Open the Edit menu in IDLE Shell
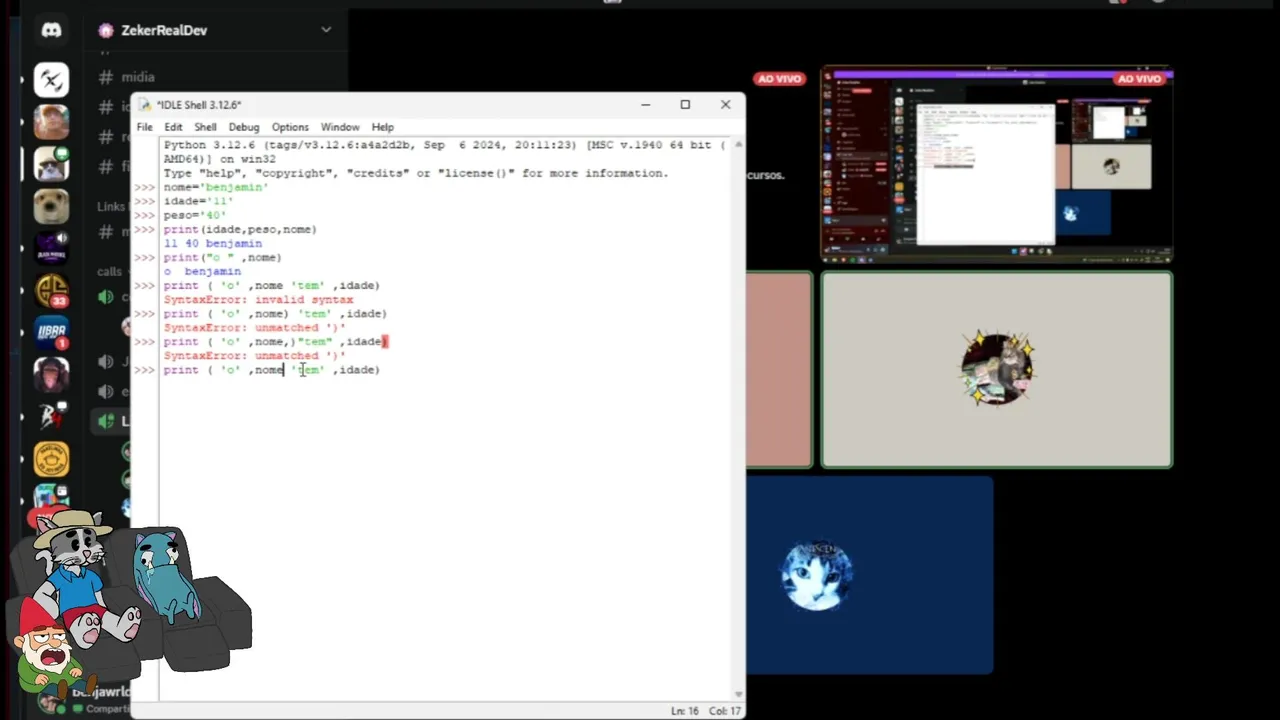Viewport: 1280px width, 720px height. coord(173,127)
